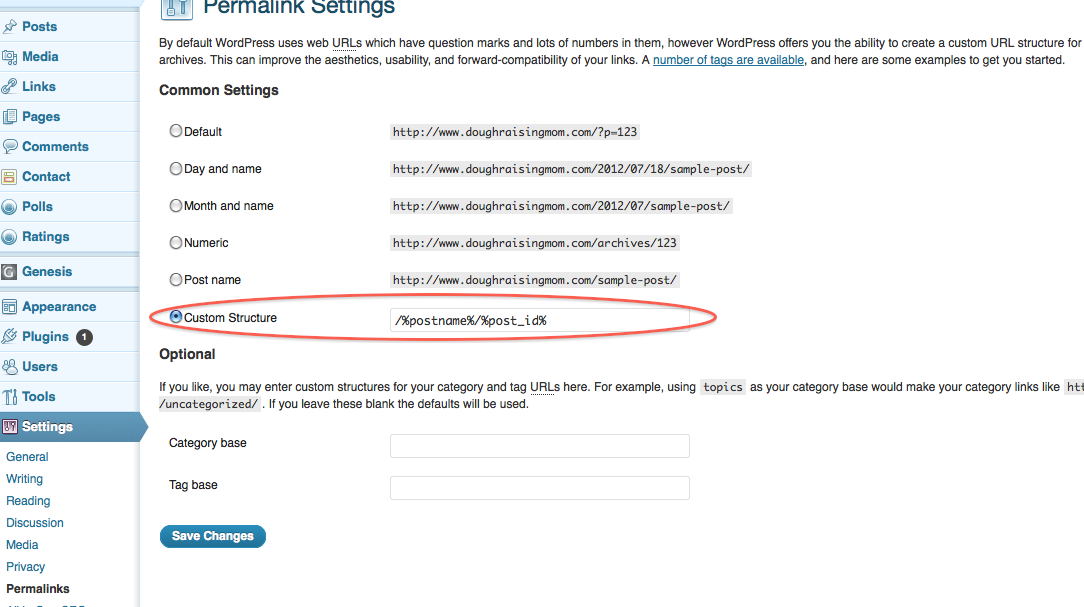Go to the Links menu
This screenshot has height=607, width=1084.
pyautogui.click(x=39, y=86)
